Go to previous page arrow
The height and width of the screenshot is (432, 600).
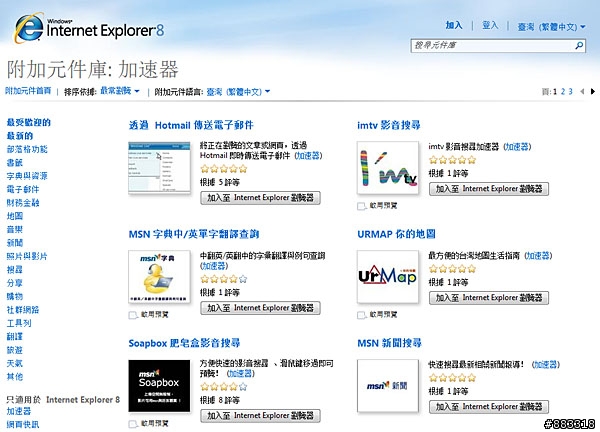[x=582, y=91]
